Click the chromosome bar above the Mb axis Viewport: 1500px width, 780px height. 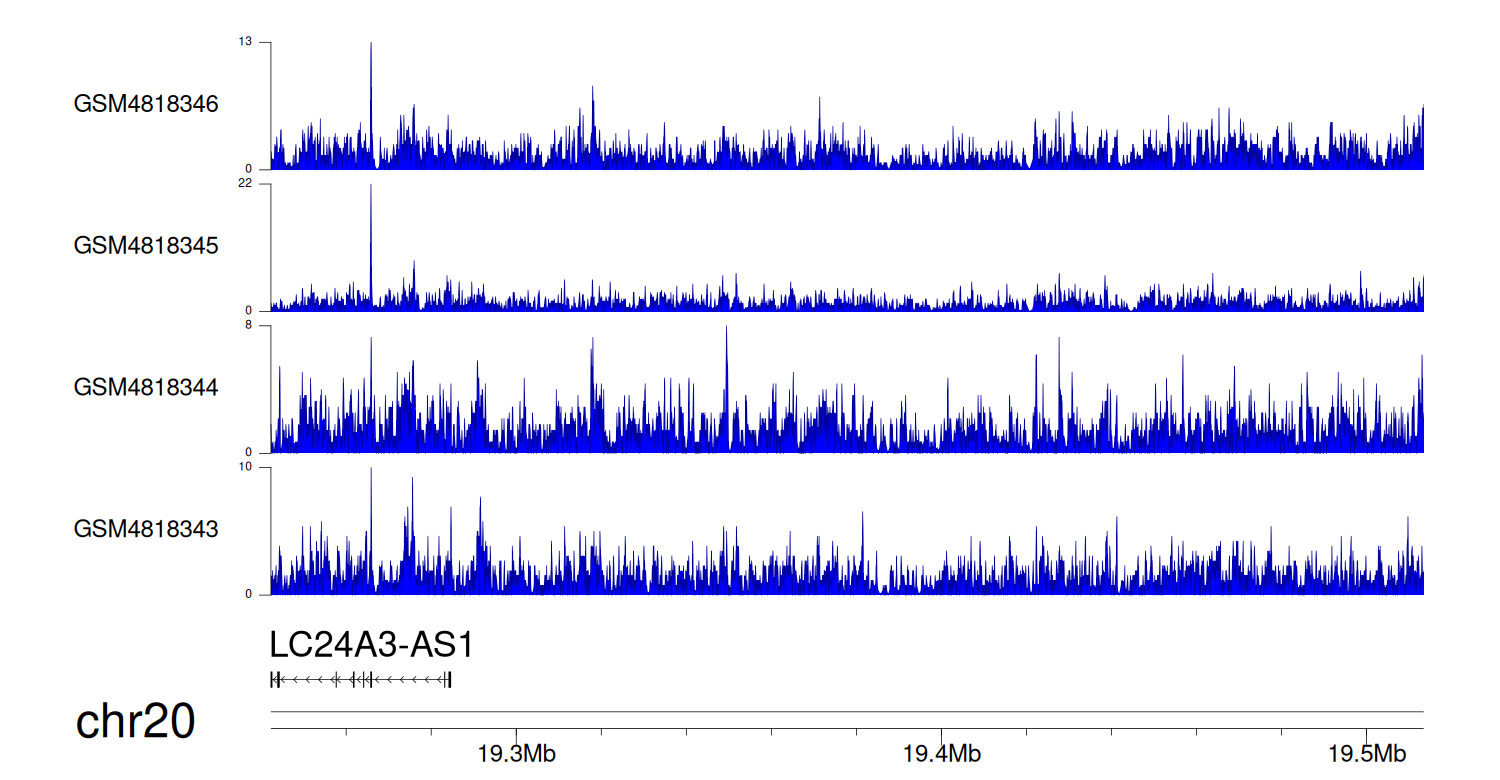point(846,712)
